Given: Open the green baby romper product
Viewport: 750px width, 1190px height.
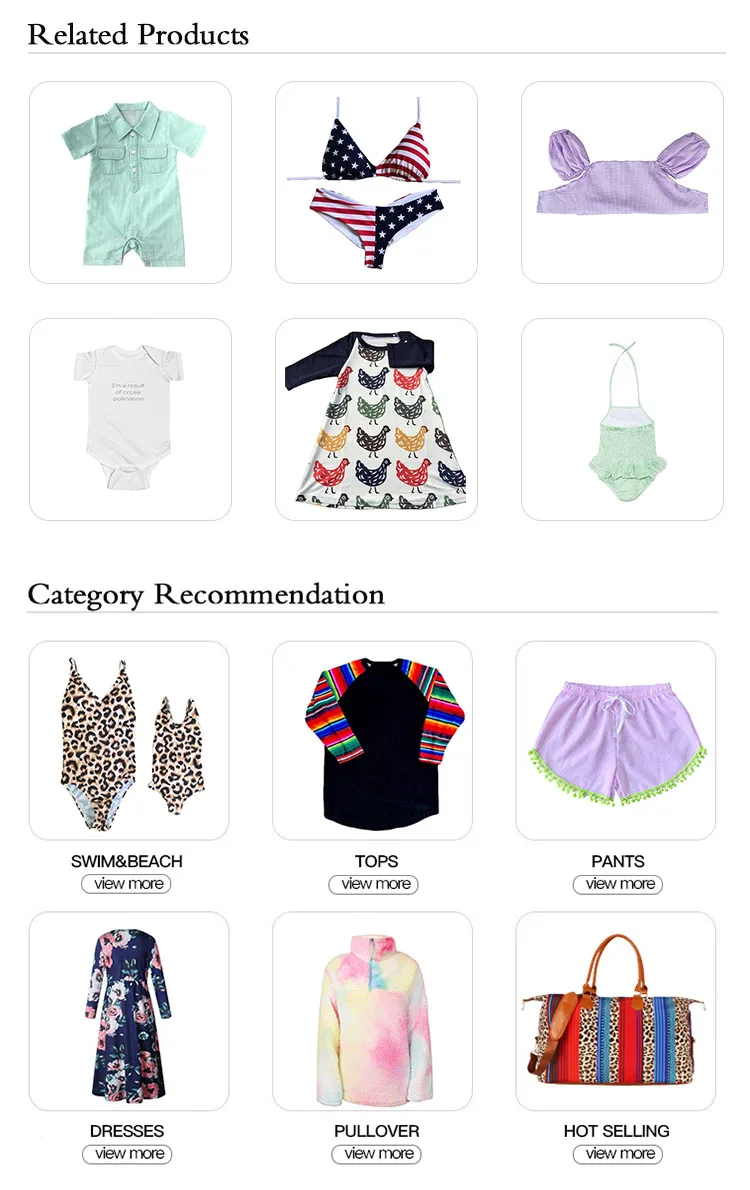Looking at the screenshot, I should click(x=131, y=182).
